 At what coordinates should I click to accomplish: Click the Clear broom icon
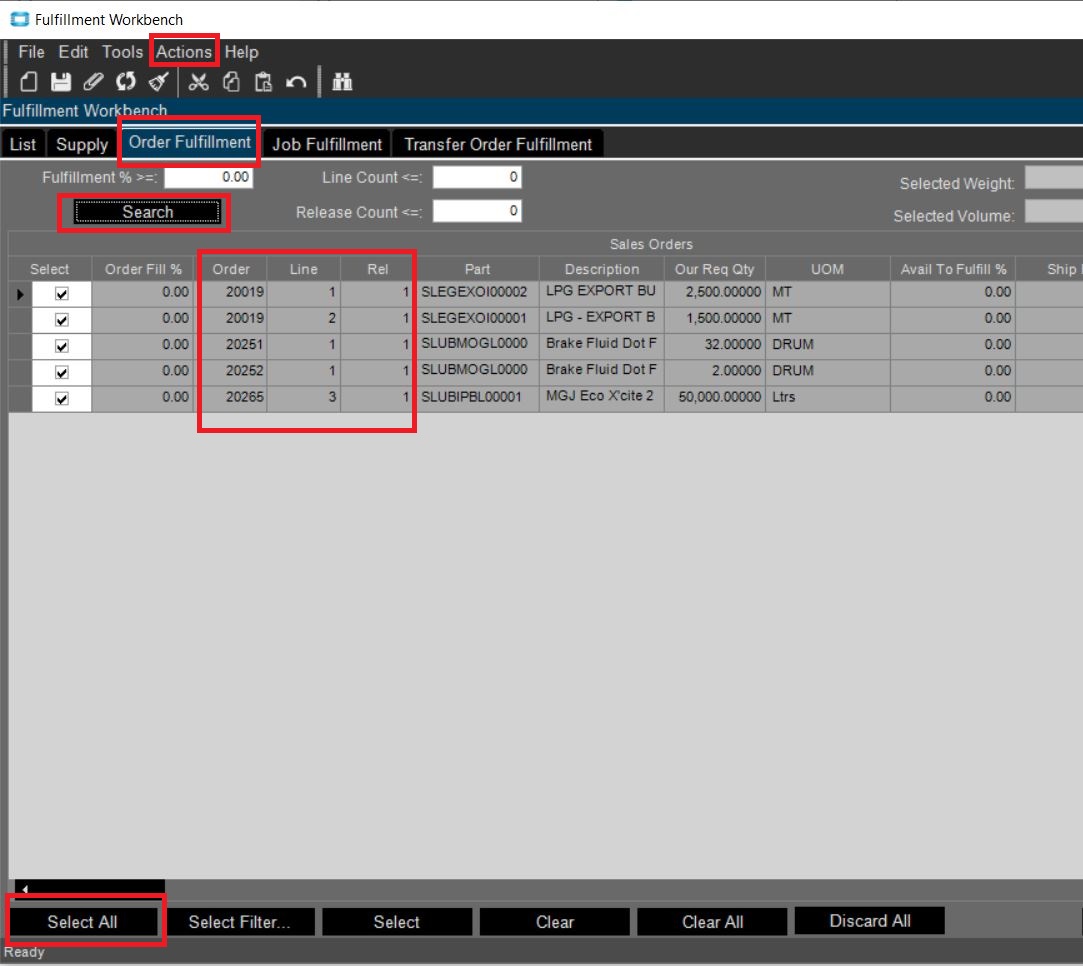(x=158, y=82)
